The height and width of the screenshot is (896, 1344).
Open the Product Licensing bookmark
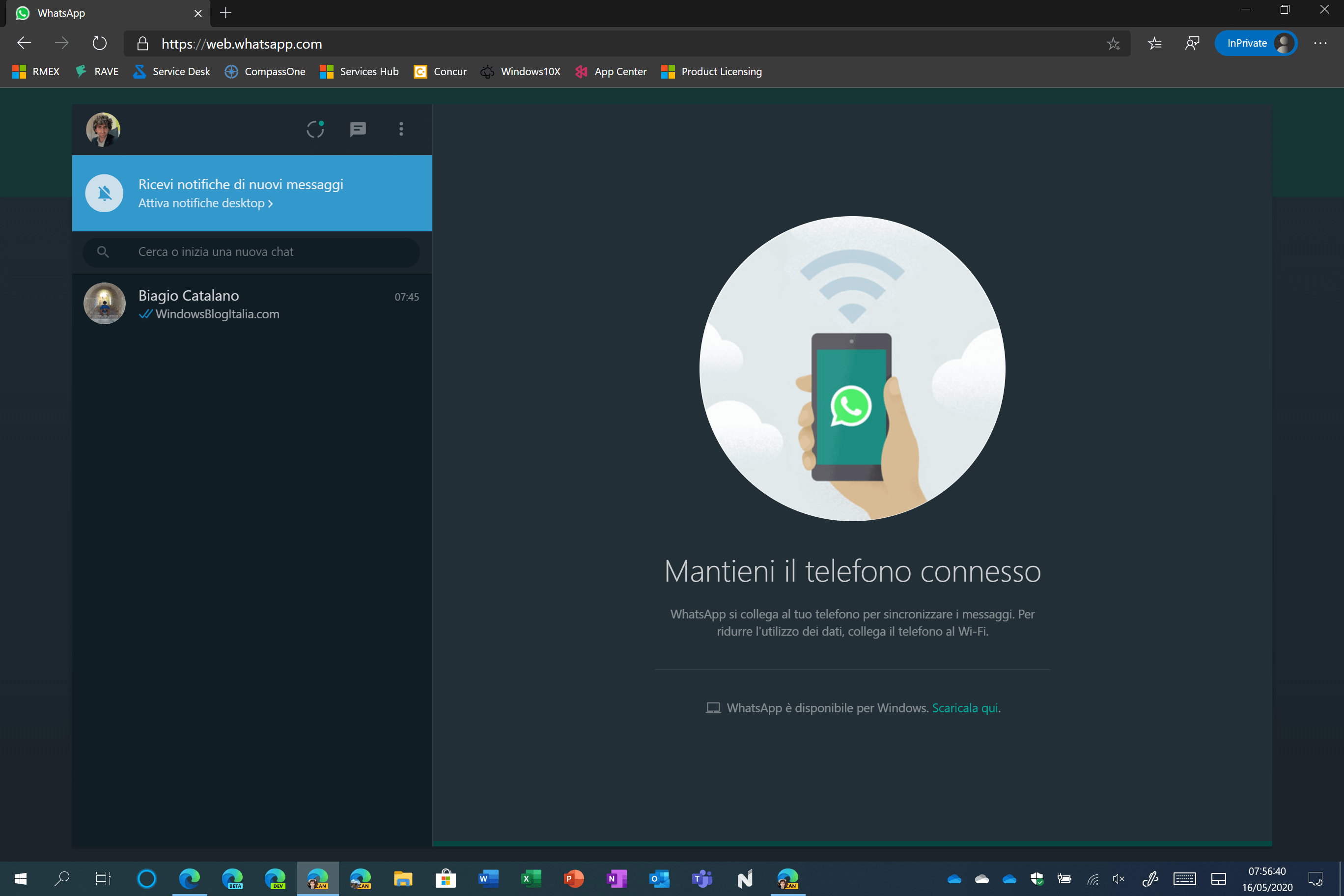click(x=711, y=71)
